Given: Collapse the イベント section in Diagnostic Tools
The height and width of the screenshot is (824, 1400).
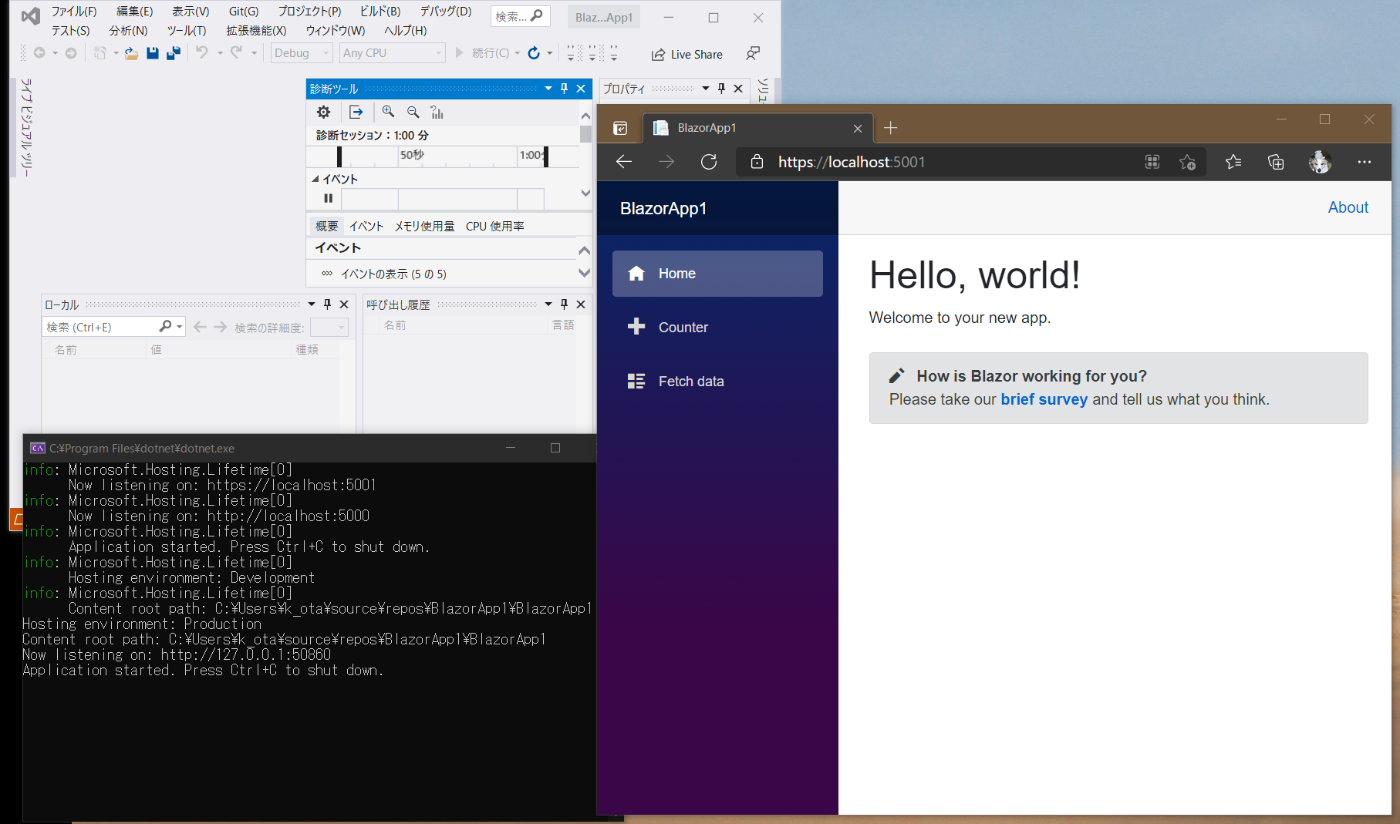Looking at the screenshot, I should coord(315,178).
